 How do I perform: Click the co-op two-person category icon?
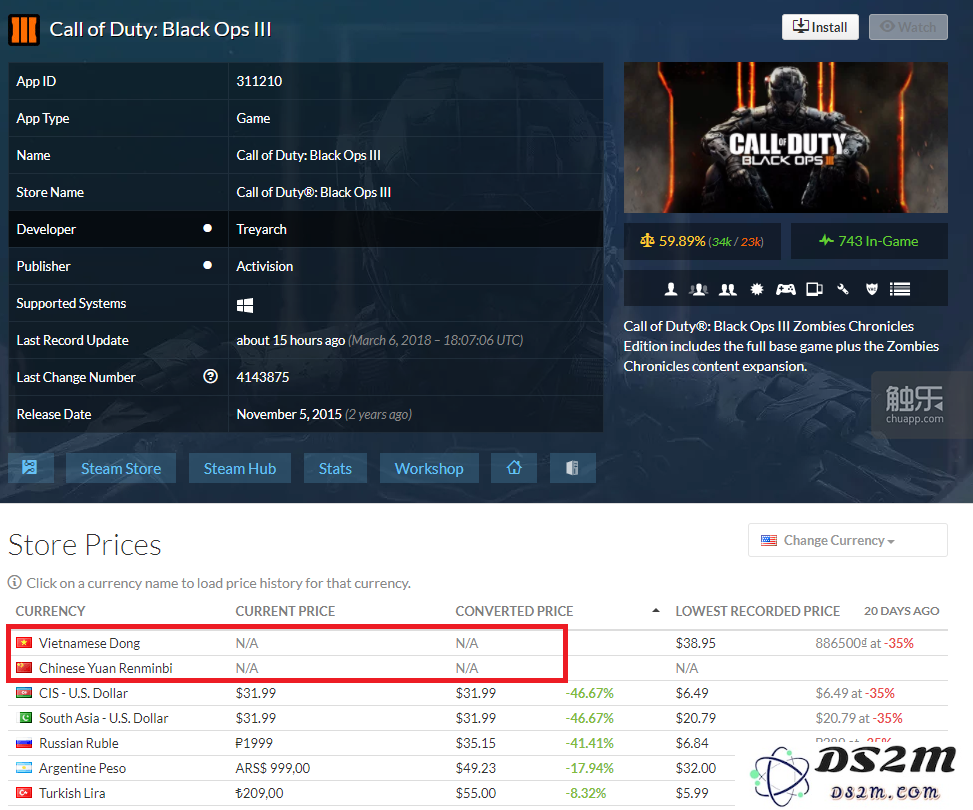tap(727, 289)
